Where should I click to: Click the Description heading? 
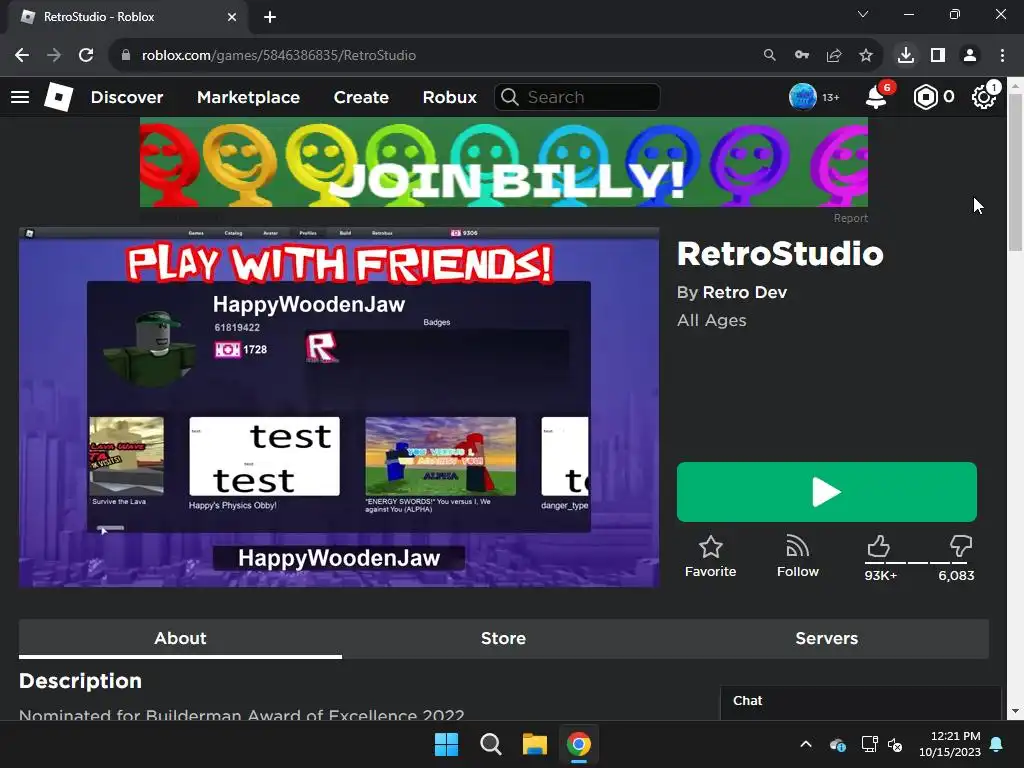point(80,680)
